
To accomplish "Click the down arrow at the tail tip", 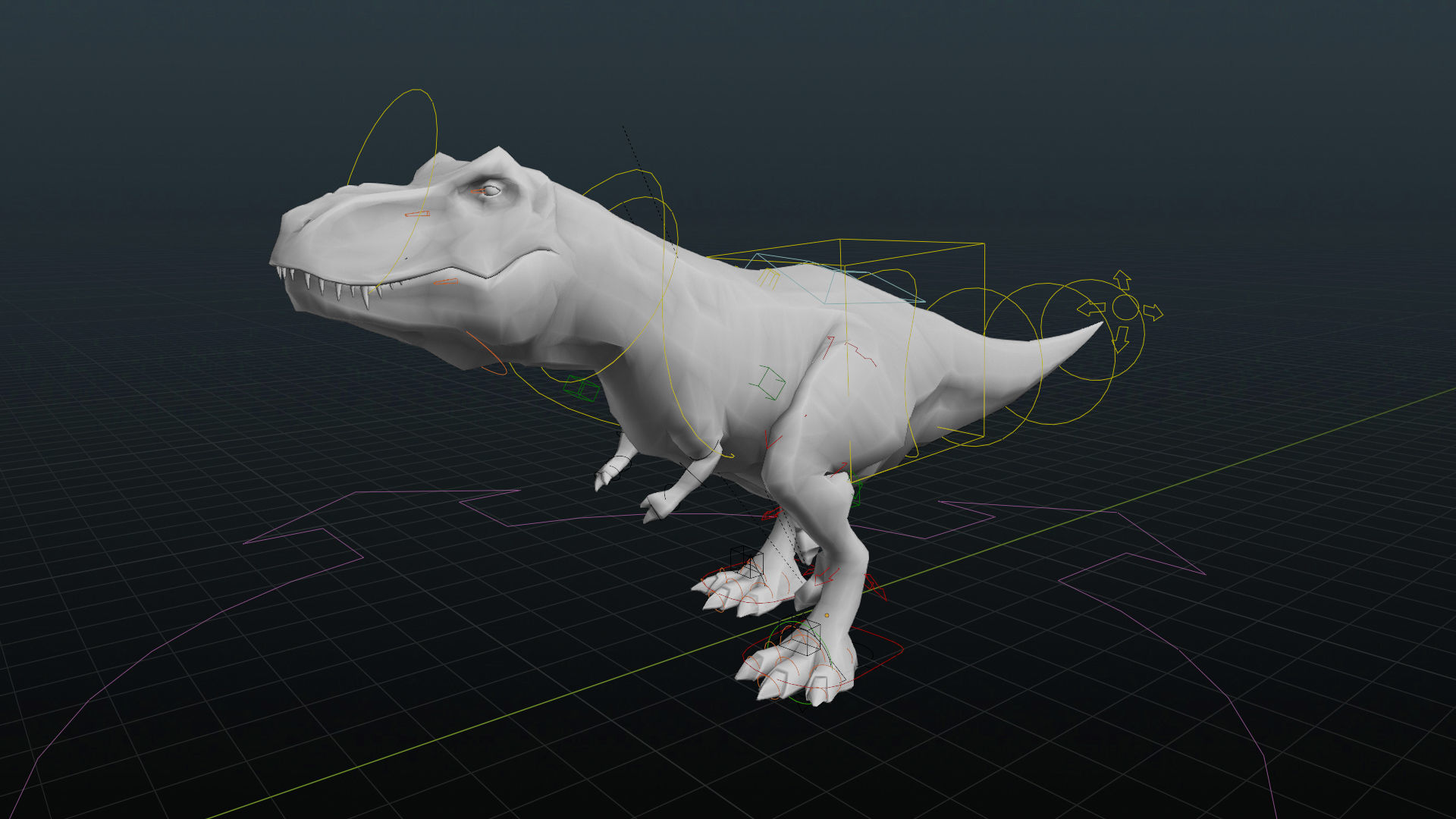I will click(x=1120, y=339).
